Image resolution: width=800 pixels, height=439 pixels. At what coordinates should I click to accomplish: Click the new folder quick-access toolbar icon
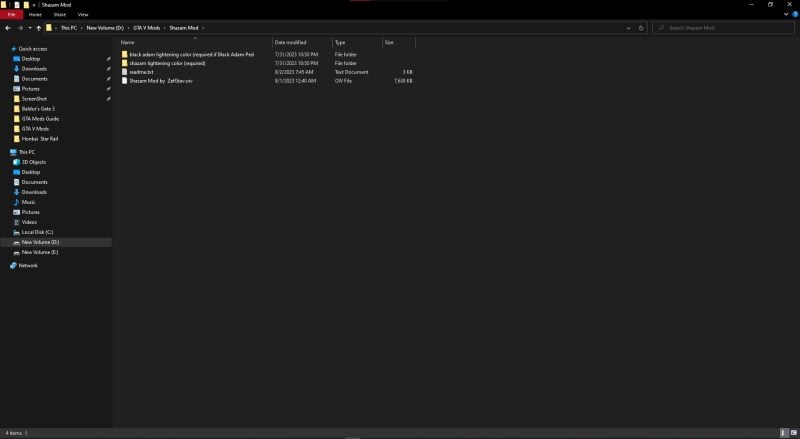(x=26, y=5)
